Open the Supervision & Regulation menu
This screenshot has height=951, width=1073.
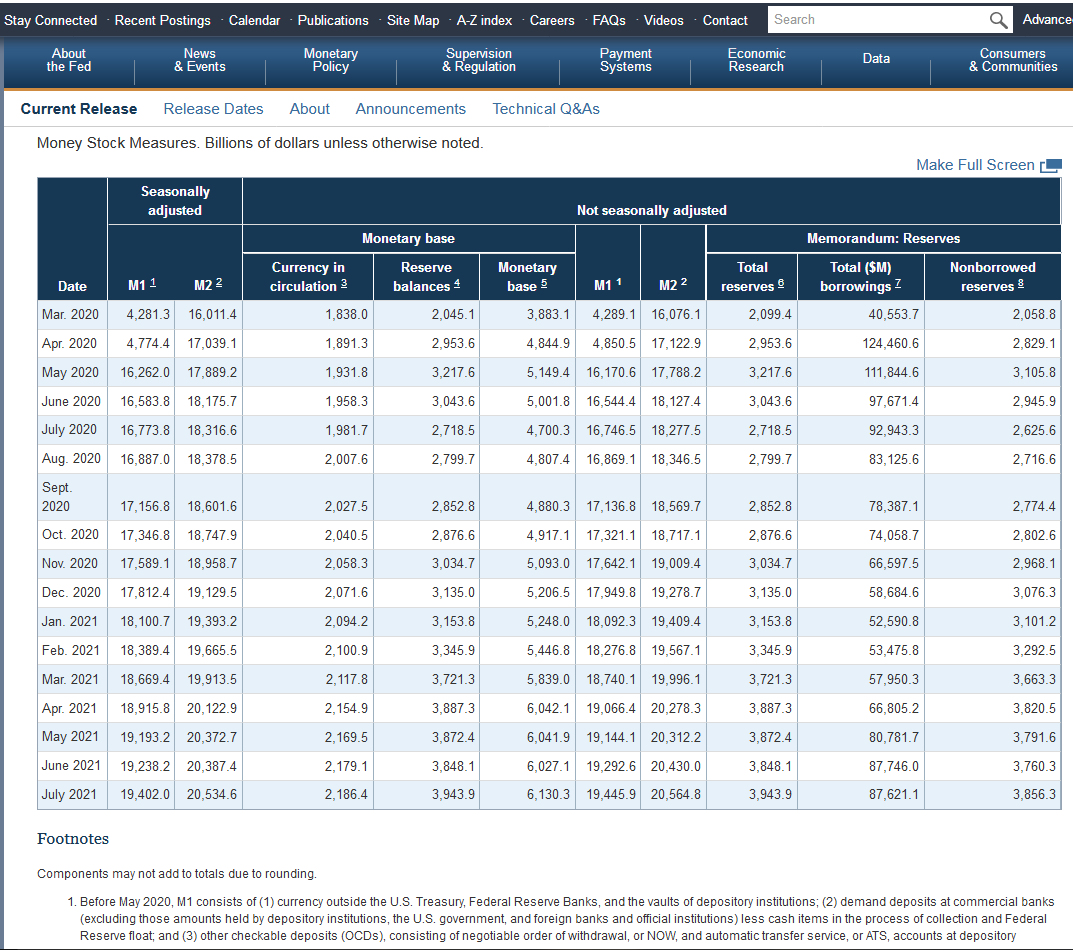coord(479,61)
